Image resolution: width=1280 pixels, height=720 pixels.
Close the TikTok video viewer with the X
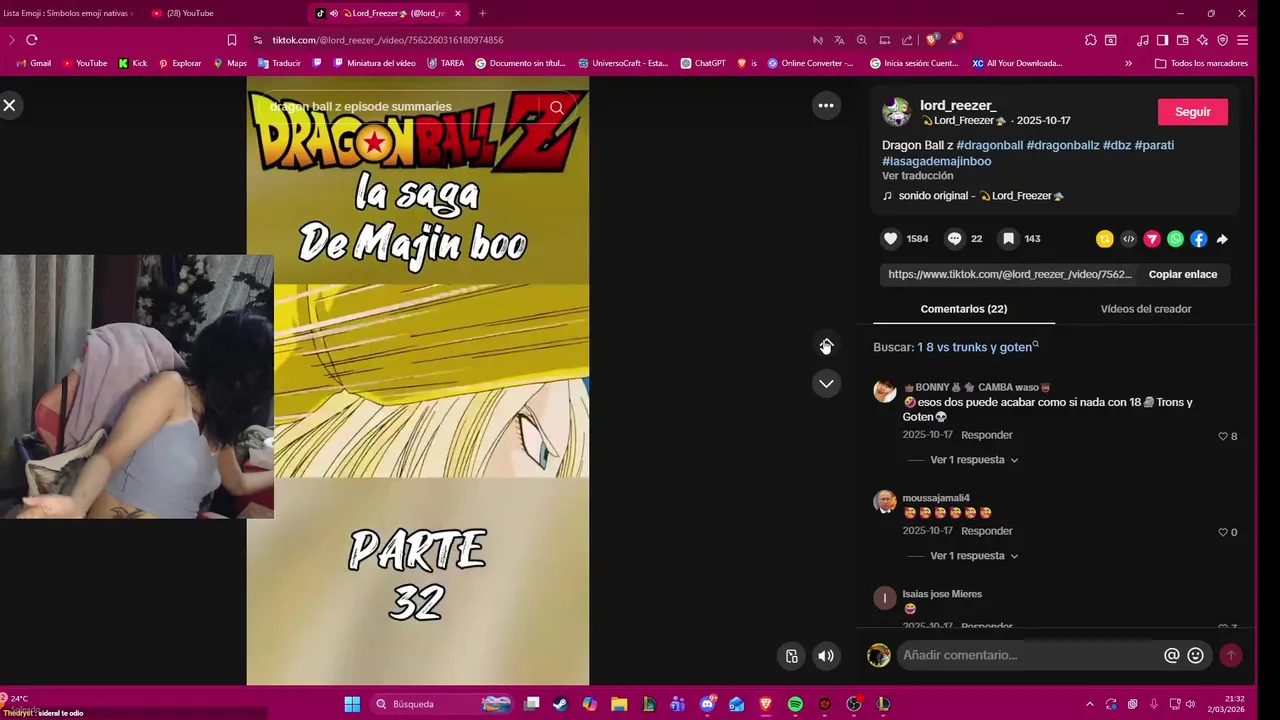[9, 105]
